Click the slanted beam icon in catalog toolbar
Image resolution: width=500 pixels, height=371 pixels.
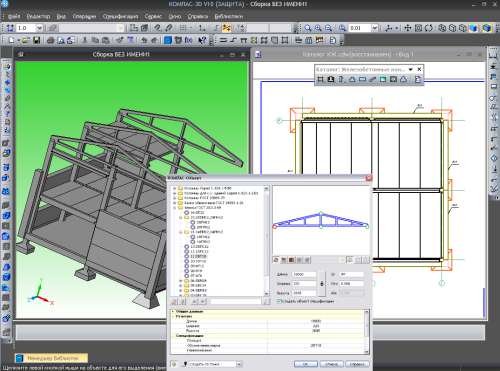click(372, 79)
